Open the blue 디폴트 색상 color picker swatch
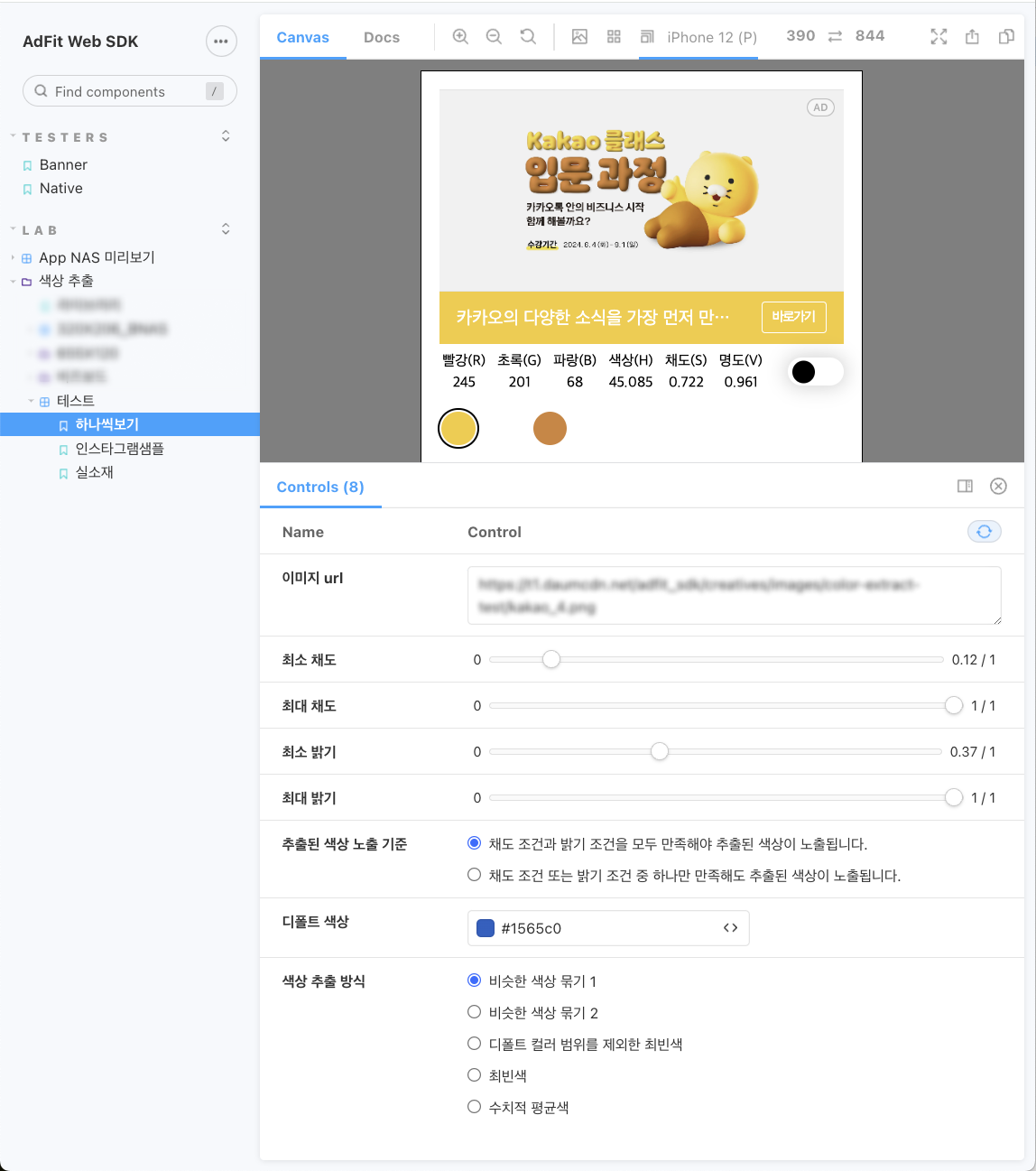1036x1171 pixels. [486, 928]
